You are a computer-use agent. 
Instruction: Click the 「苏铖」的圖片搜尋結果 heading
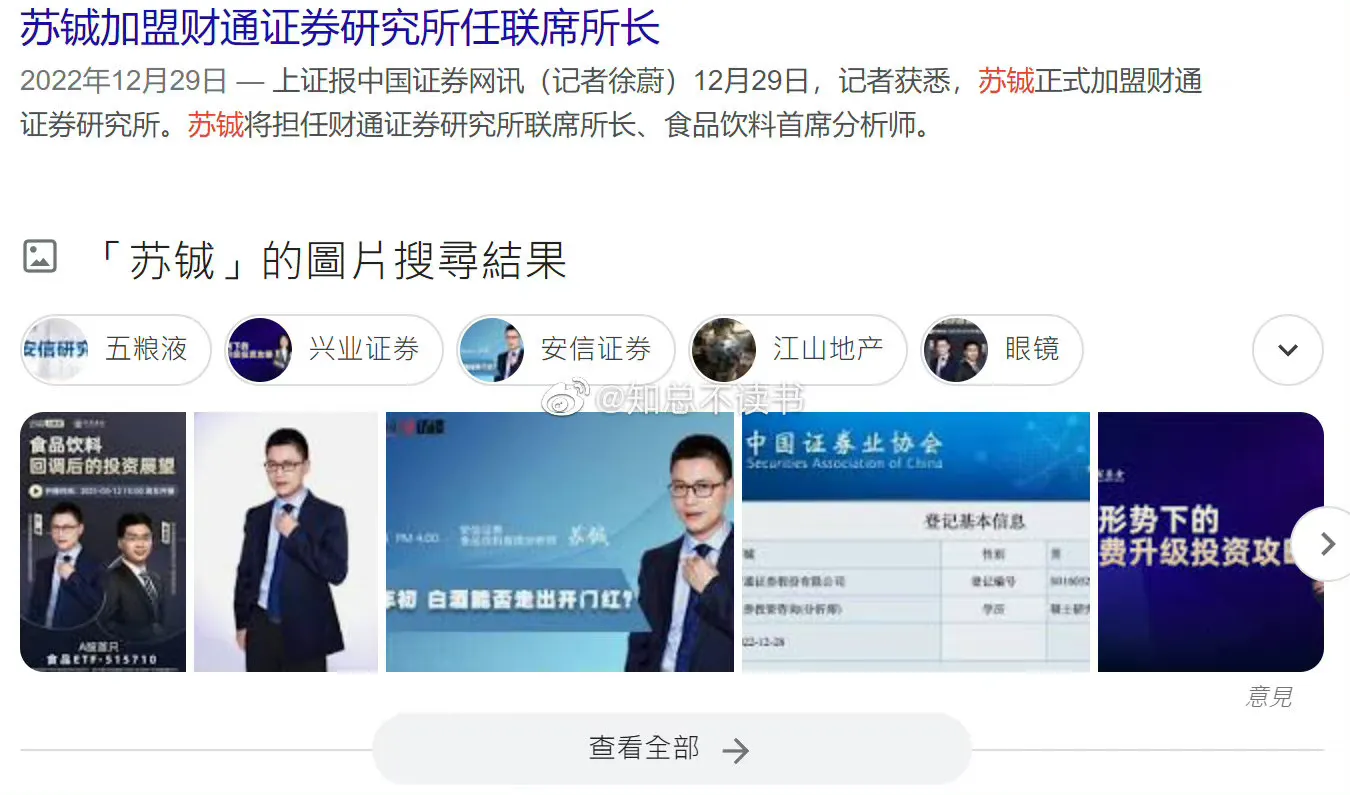tap(331, 260)
